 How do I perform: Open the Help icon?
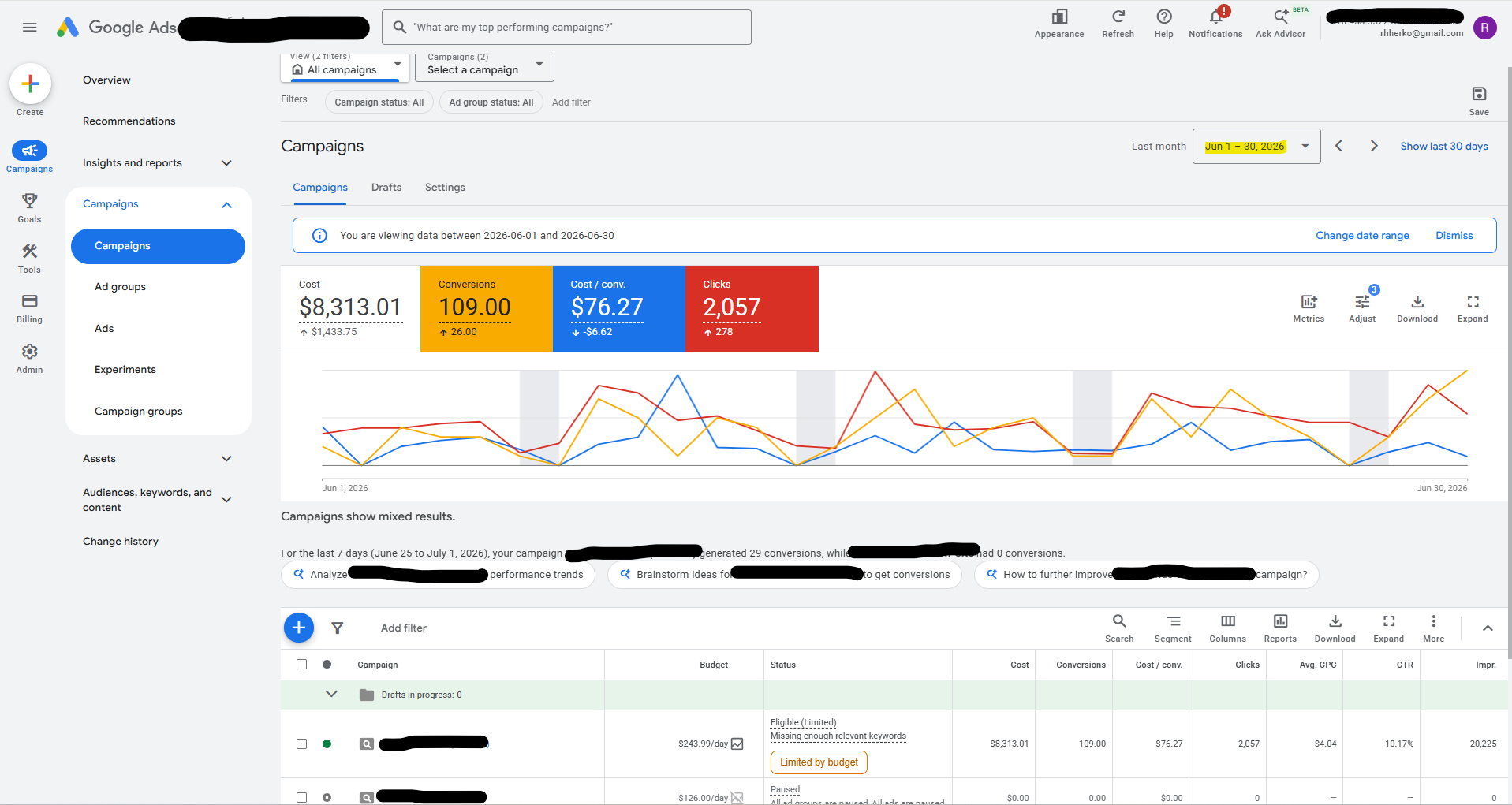pyautogui.click(x=1163, y=23)
